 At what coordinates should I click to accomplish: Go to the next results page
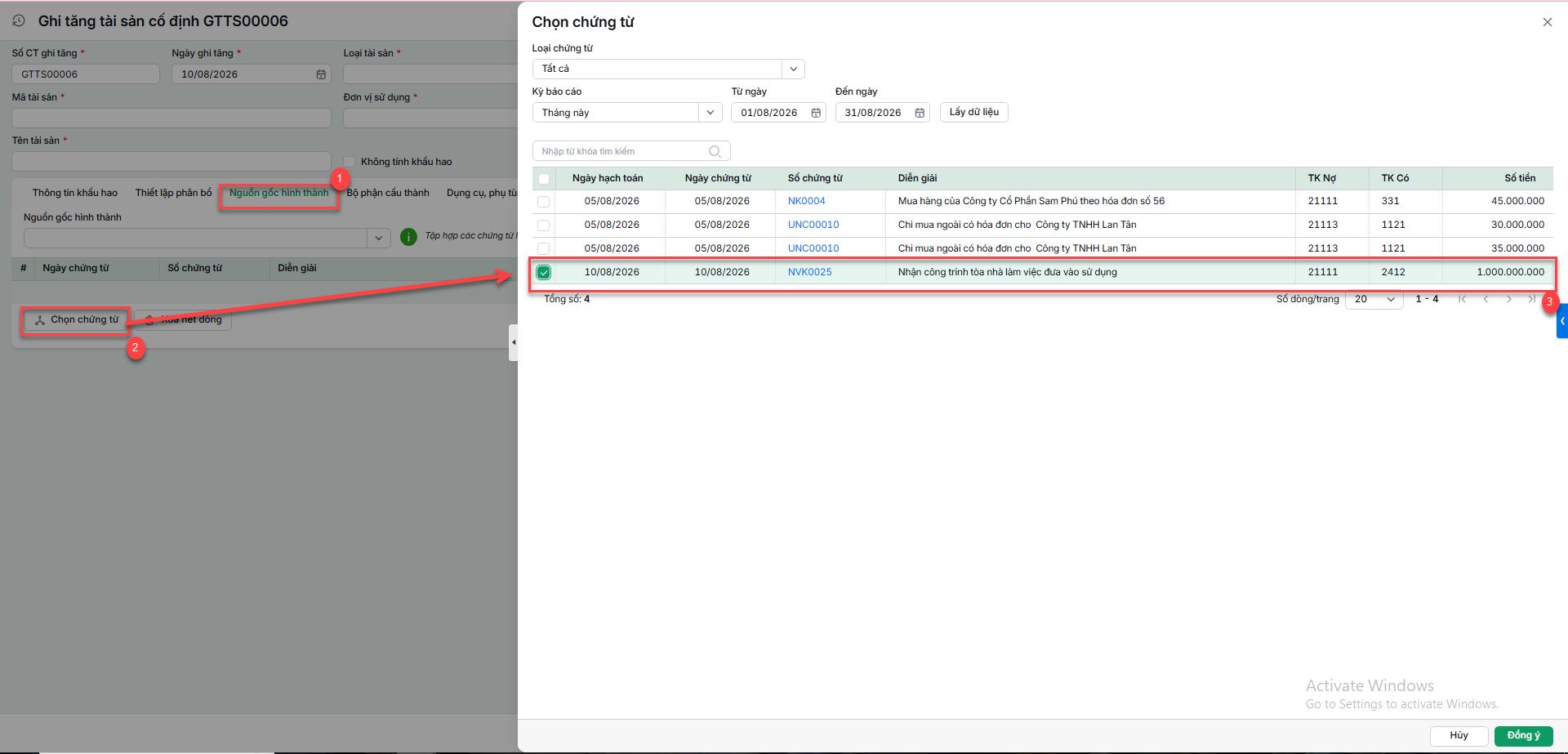coord(1508,299)
